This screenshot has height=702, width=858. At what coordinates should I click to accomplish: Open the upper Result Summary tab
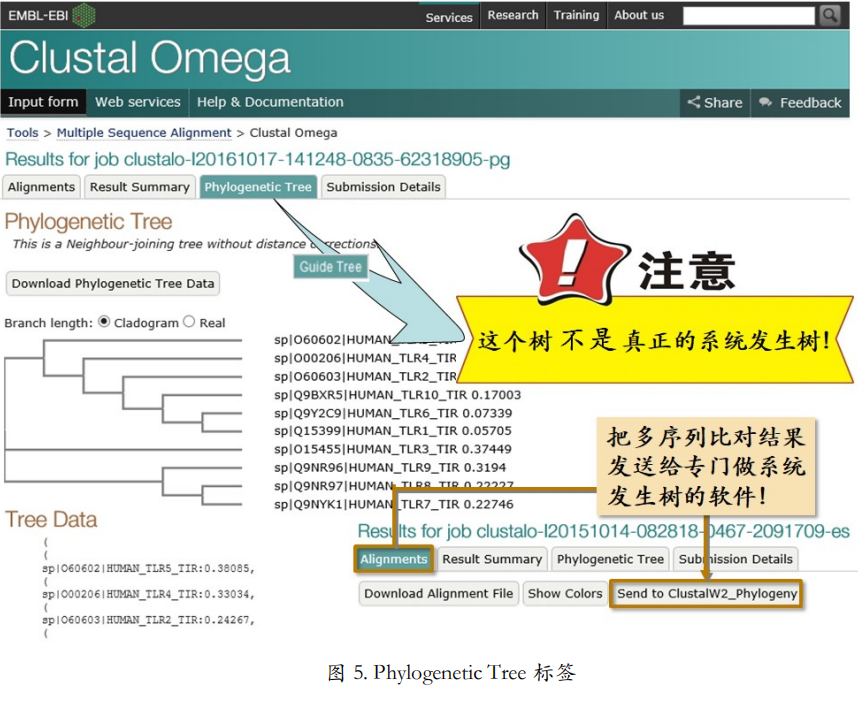pos(140,187)
